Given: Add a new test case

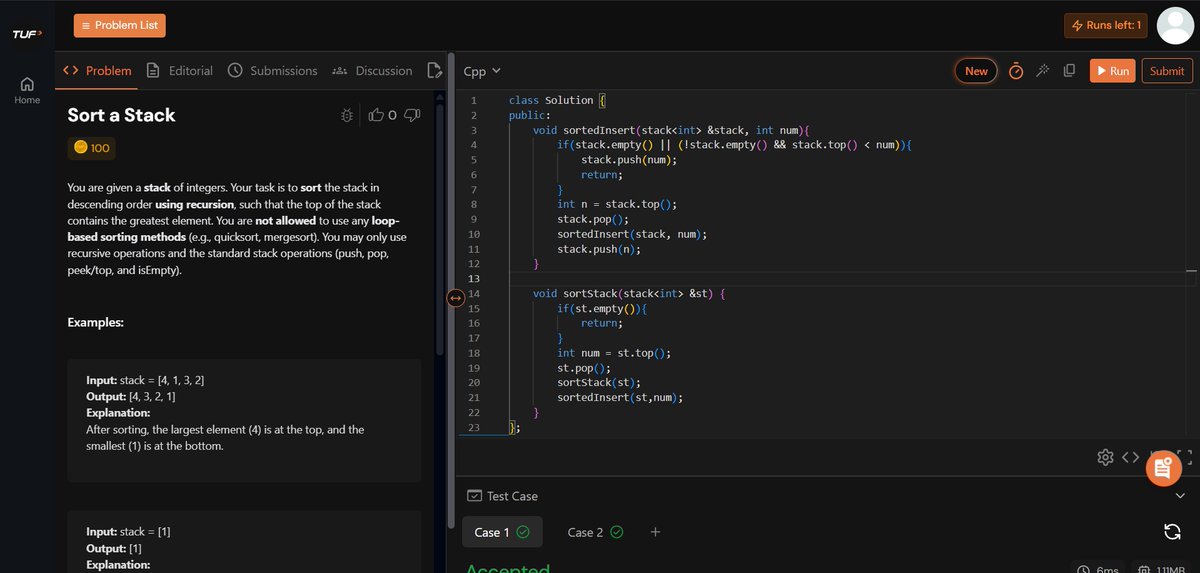Looking at the screenshot, I should pyautogui.click(x=655, y=532).
